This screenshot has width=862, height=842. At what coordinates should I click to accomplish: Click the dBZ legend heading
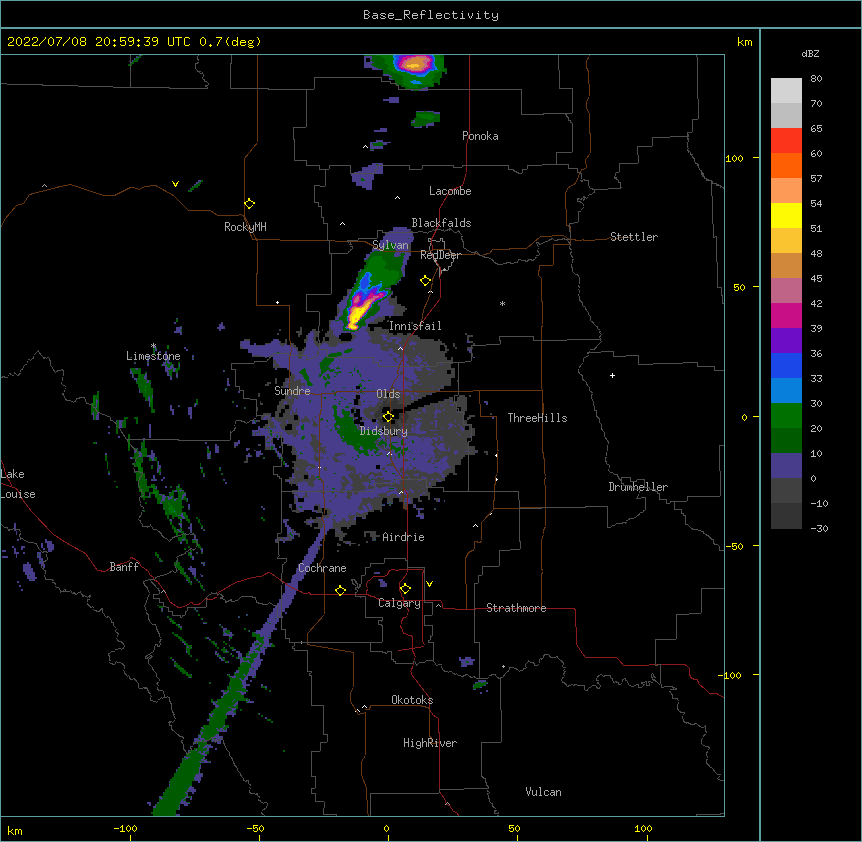pyautogui.click(x=810, y=54)
